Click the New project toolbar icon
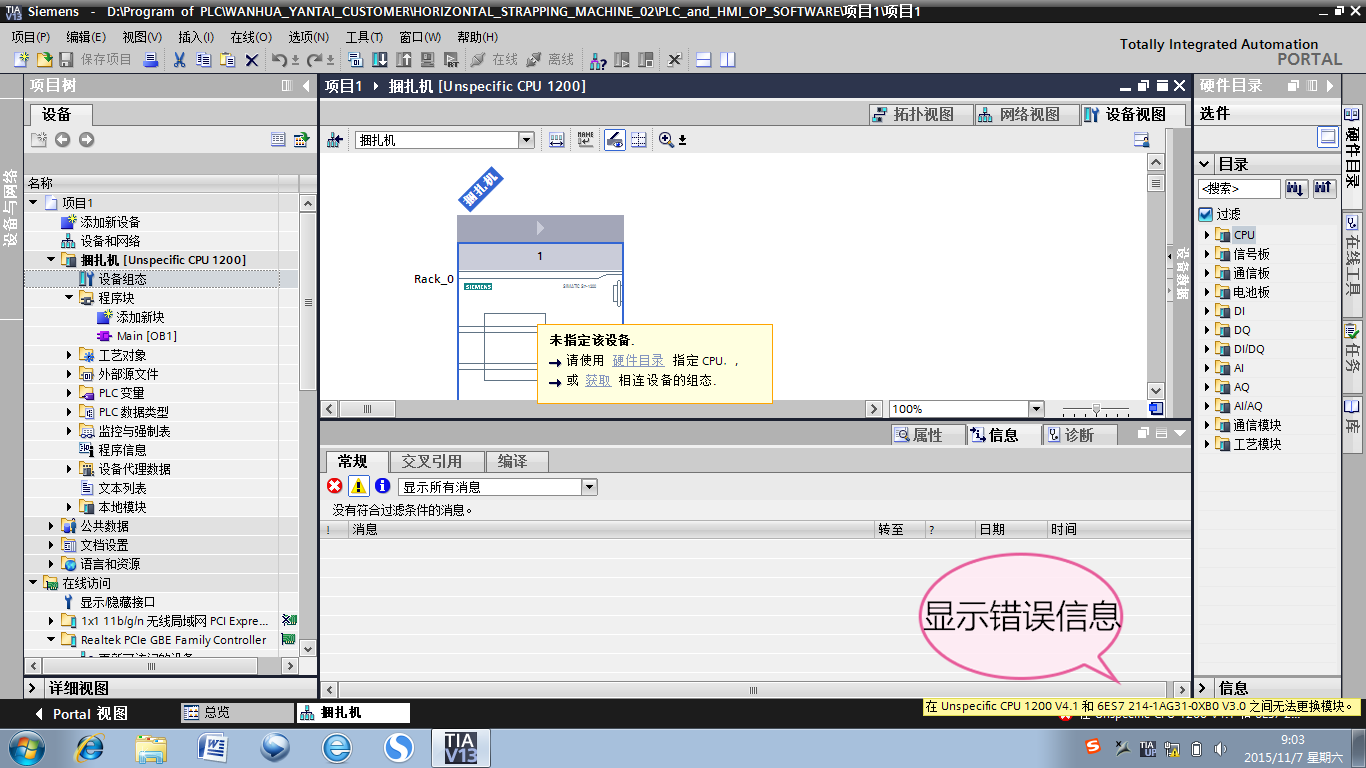This screenshot has width=1366, height=768. [21, 60]
